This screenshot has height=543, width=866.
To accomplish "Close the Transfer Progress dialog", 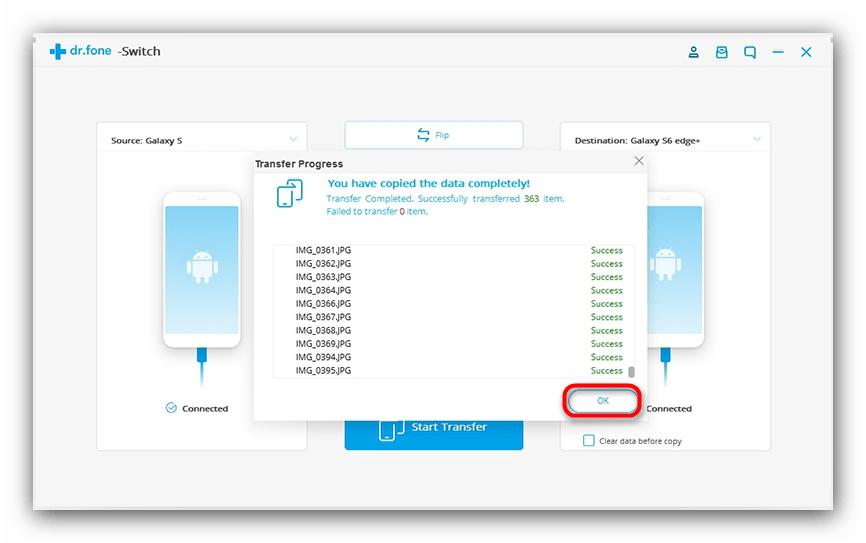I will 639,161.
